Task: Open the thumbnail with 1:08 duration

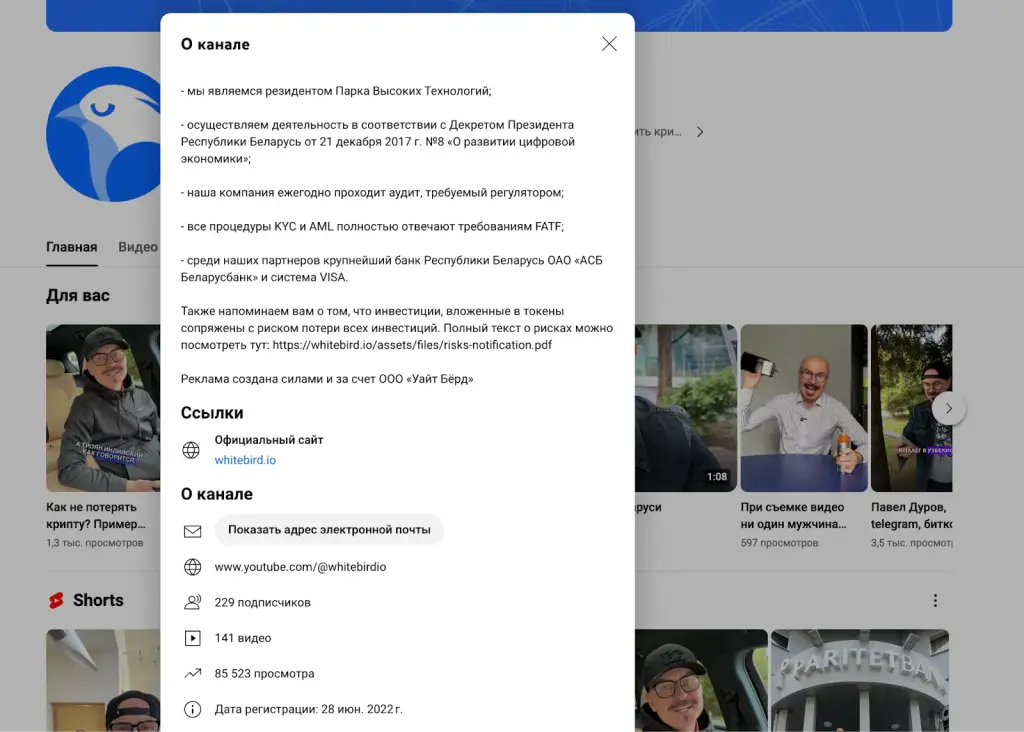Action: (x=686, y=407)
